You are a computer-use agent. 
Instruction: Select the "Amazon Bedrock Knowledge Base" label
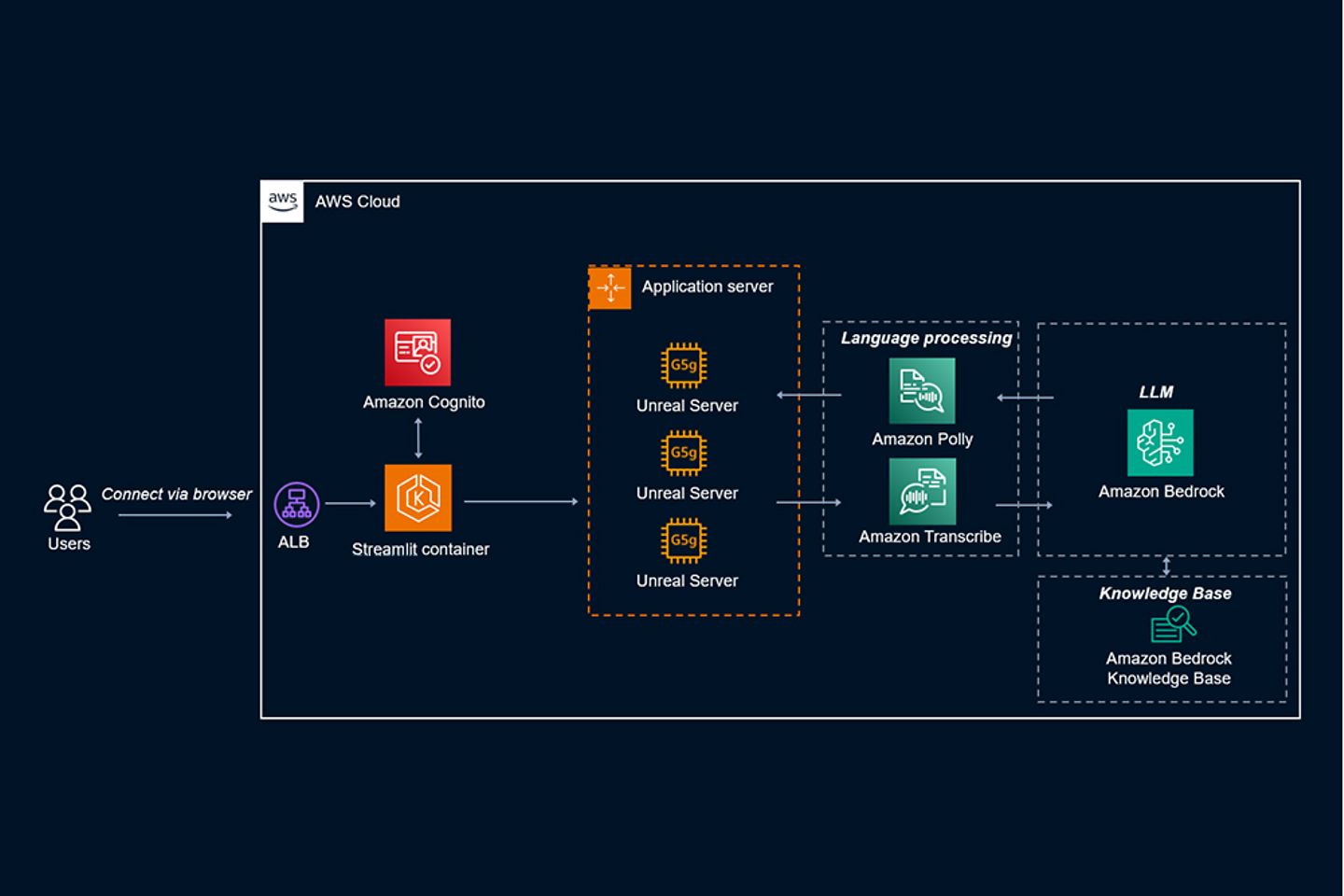coord(1169,668)
